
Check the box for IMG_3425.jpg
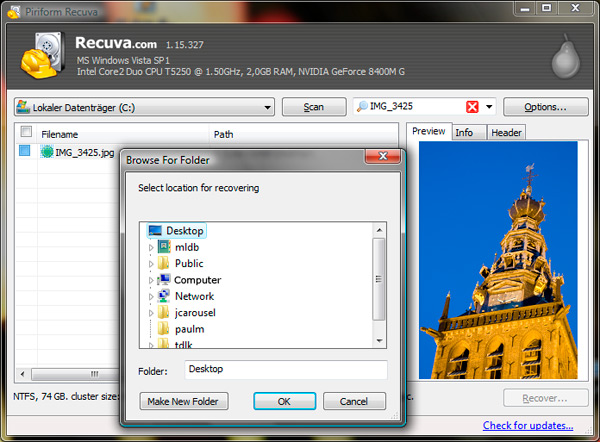pos(24,150)
